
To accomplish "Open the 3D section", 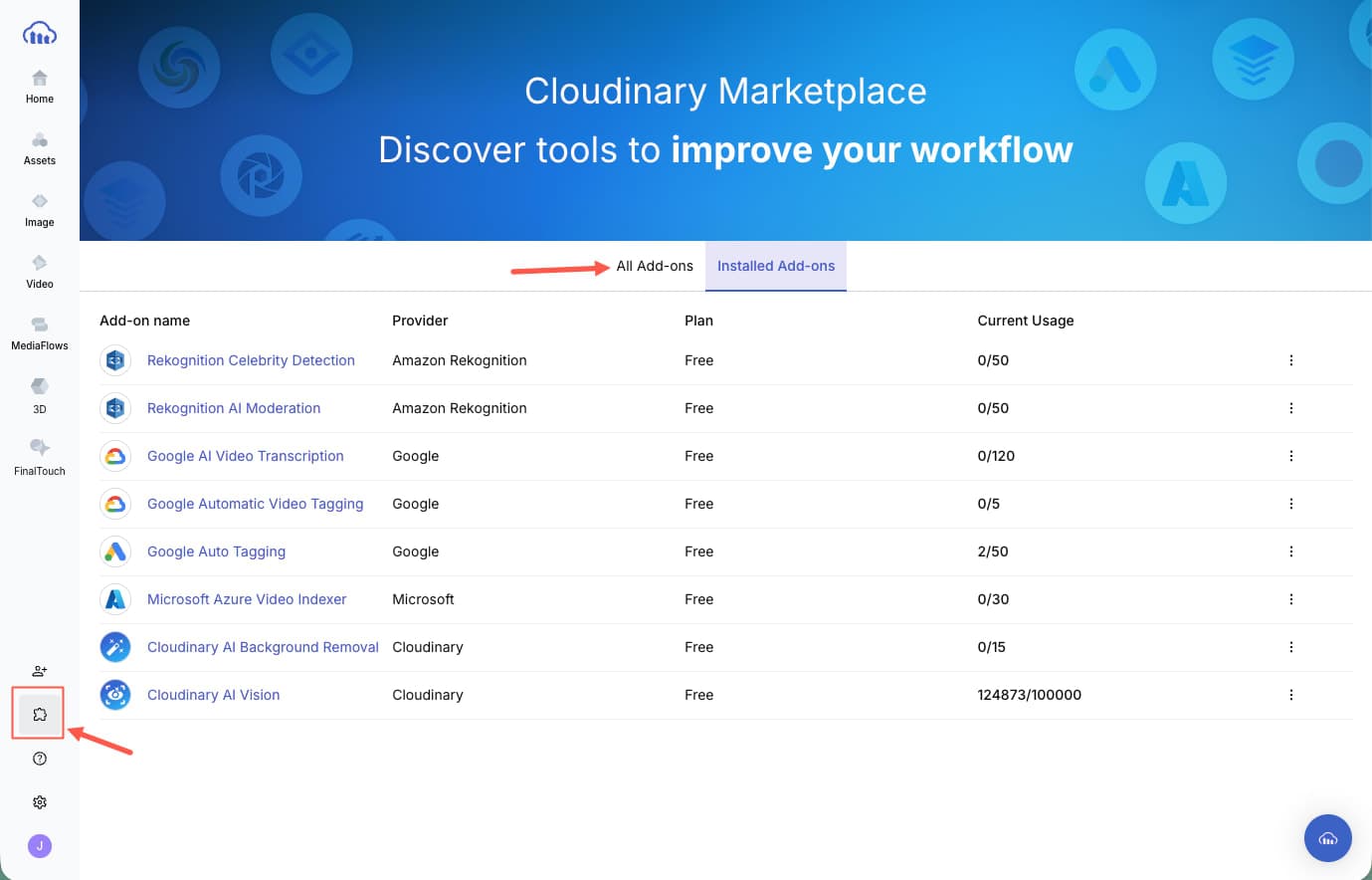I will point(40,395).
